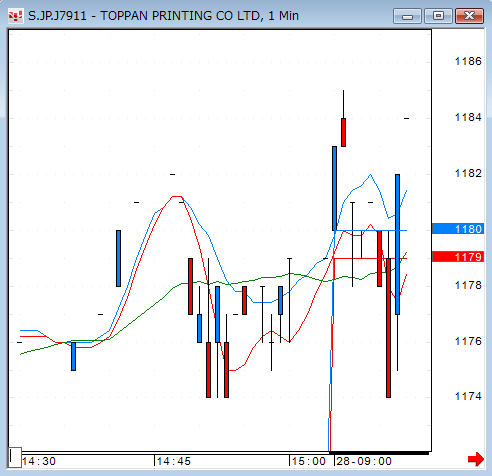Click the title bar text TOPPAN PRINTING
492x476 pixels.
click(156, 16)
